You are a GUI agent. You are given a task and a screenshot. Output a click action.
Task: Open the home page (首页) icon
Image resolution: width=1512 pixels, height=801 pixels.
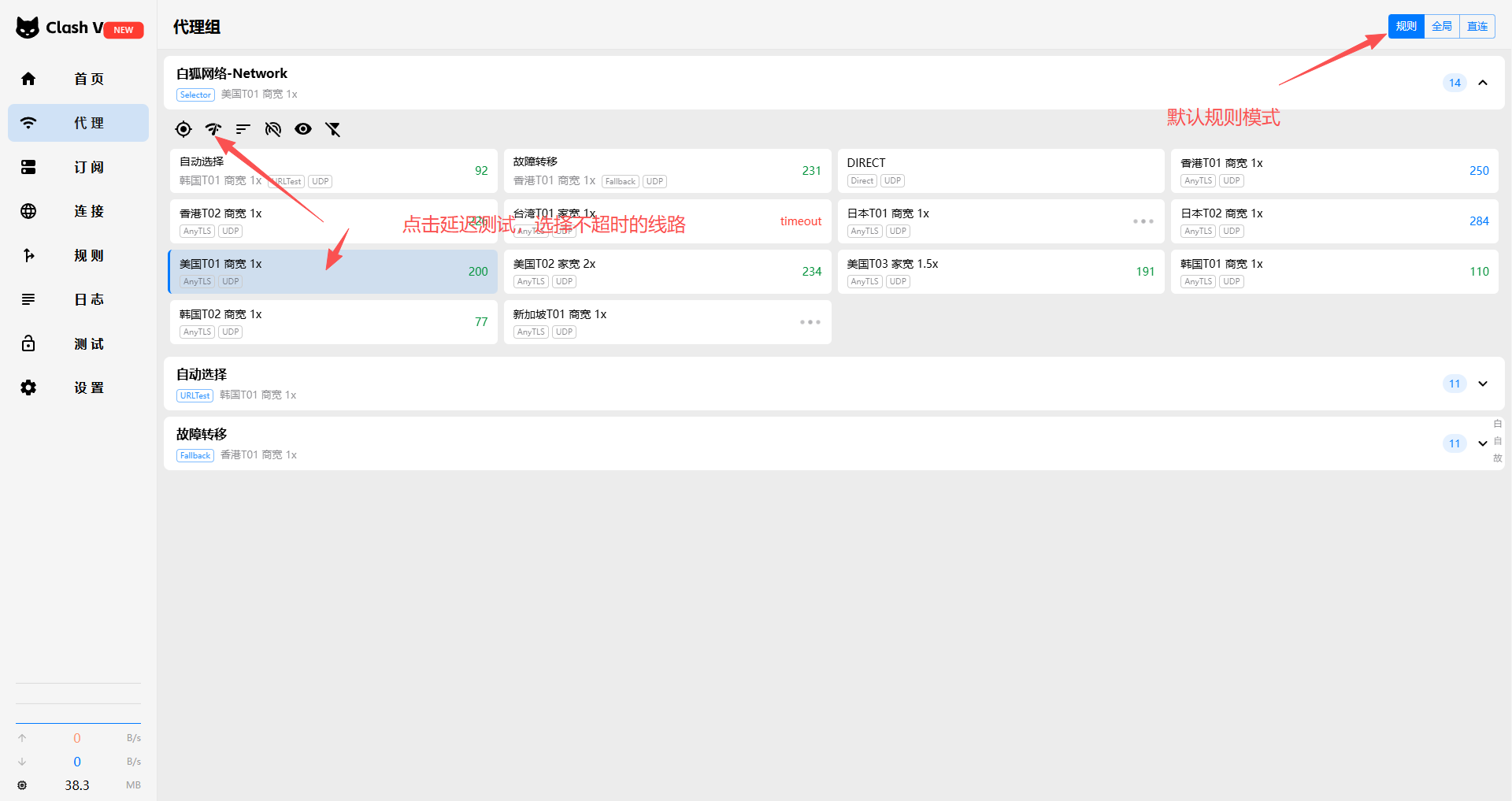pyautogui.click(x=28, y=79)
